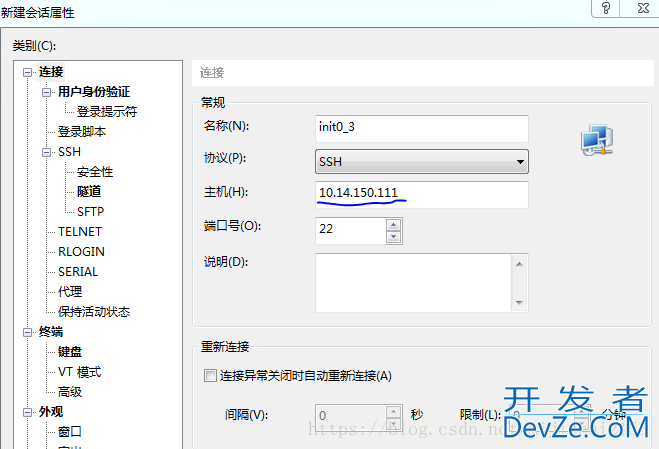Screen dimensions: 659x449
Task: Select 高级 tree item
Action: click(x=70, y=392)
